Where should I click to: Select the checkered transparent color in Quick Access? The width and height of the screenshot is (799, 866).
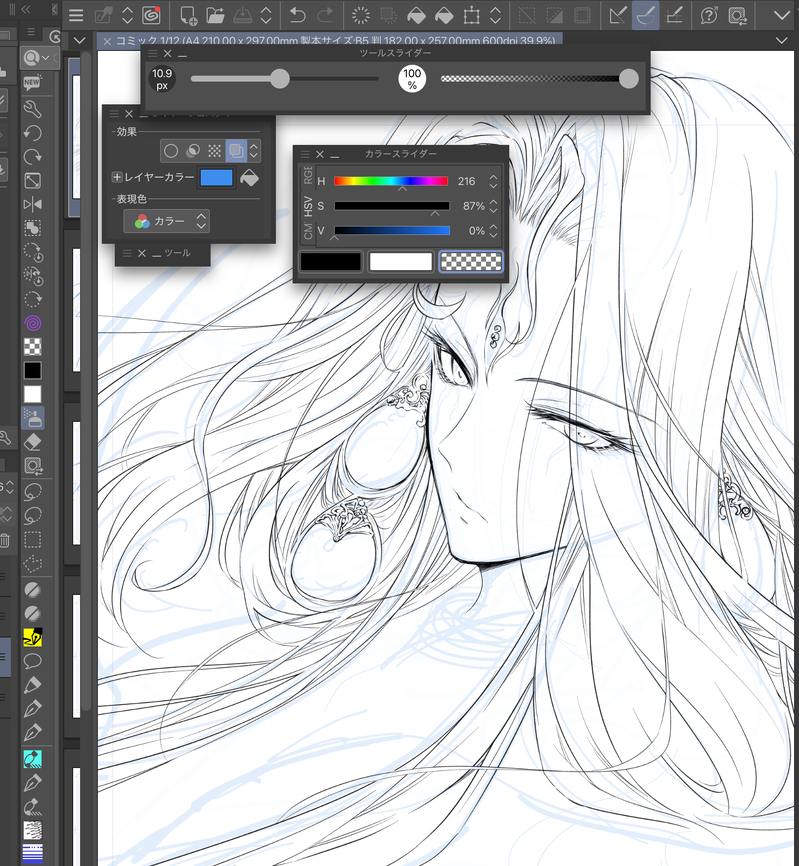(33, 347)
